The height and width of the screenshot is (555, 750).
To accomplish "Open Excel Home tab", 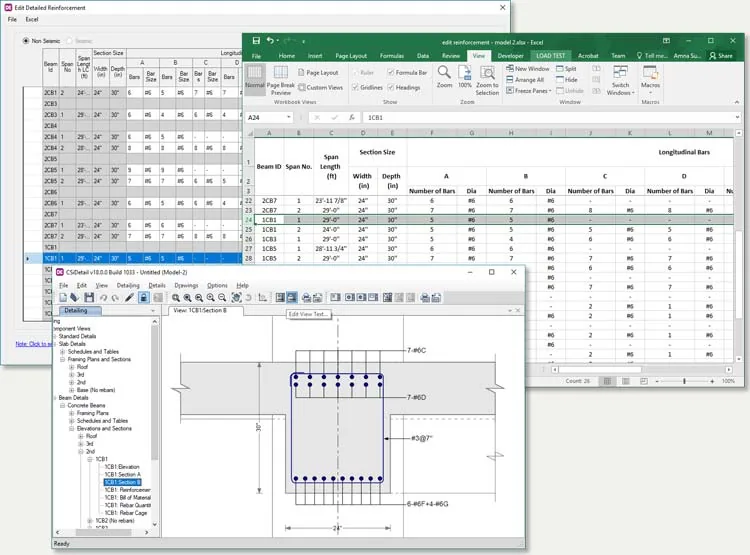I will (x=287, y=56).
